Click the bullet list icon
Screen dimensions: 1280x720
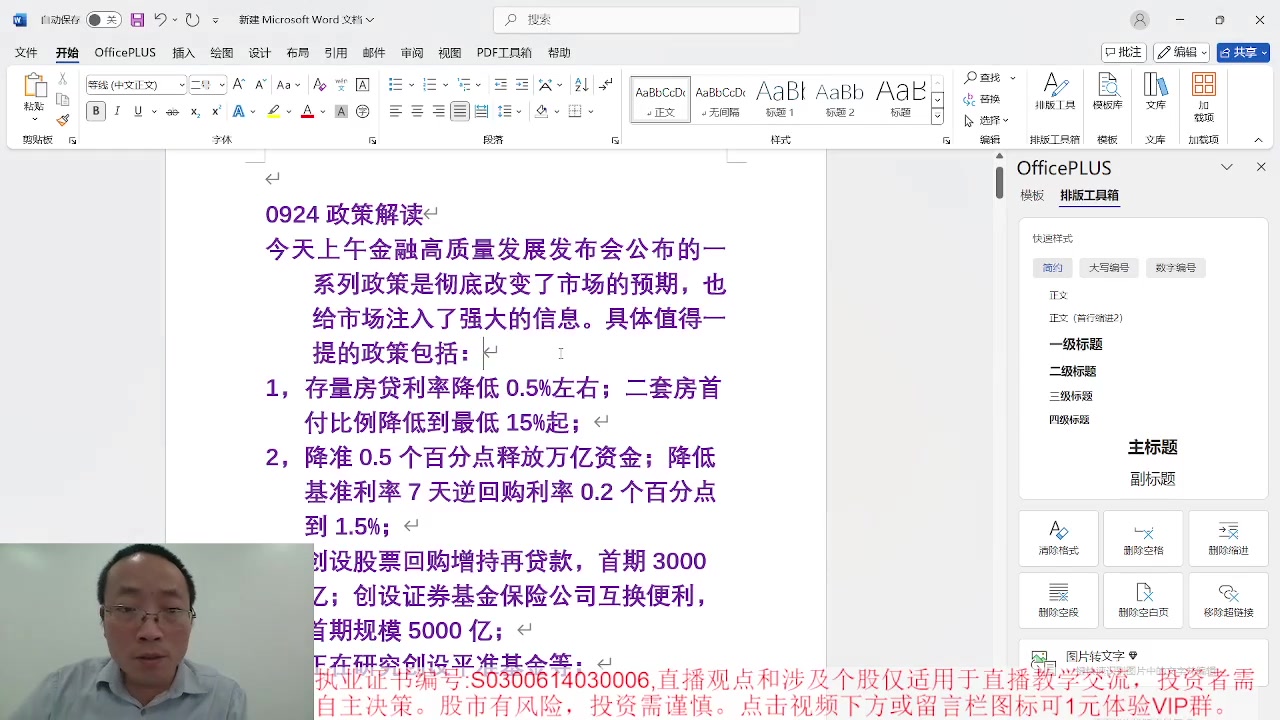(395, 85)
